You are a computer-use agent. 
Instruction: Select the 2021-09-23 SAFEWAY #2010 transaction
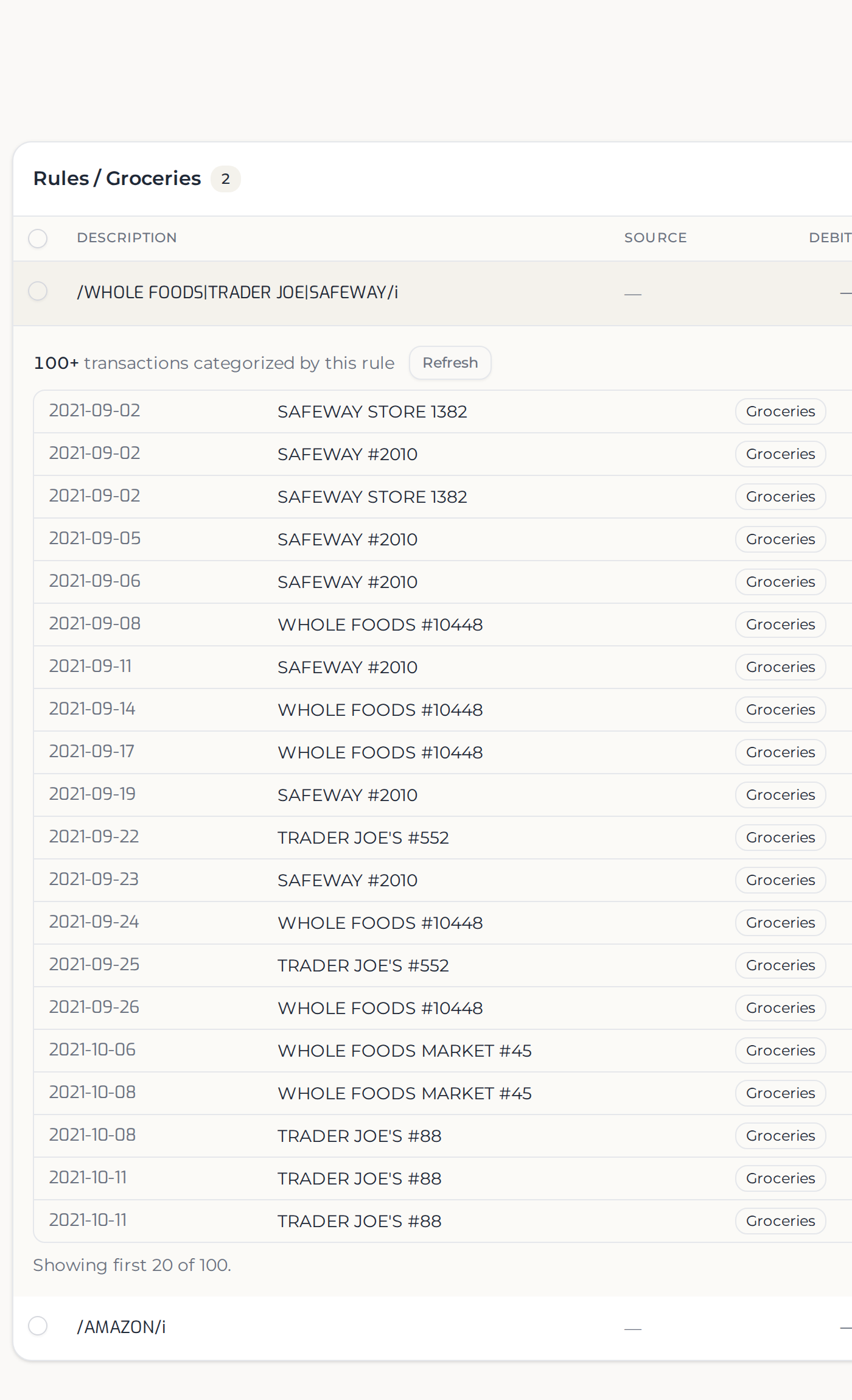442,880
